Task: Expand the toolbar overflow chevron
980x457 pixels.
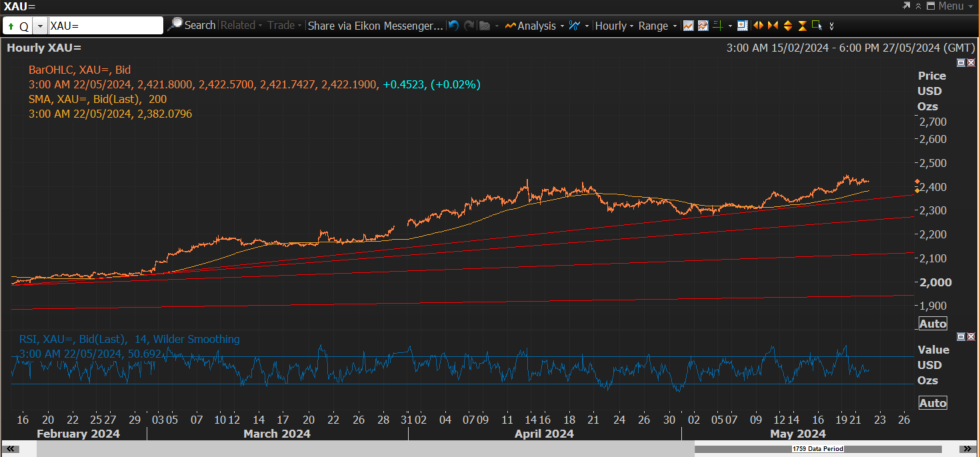Action: coord(831,26)
